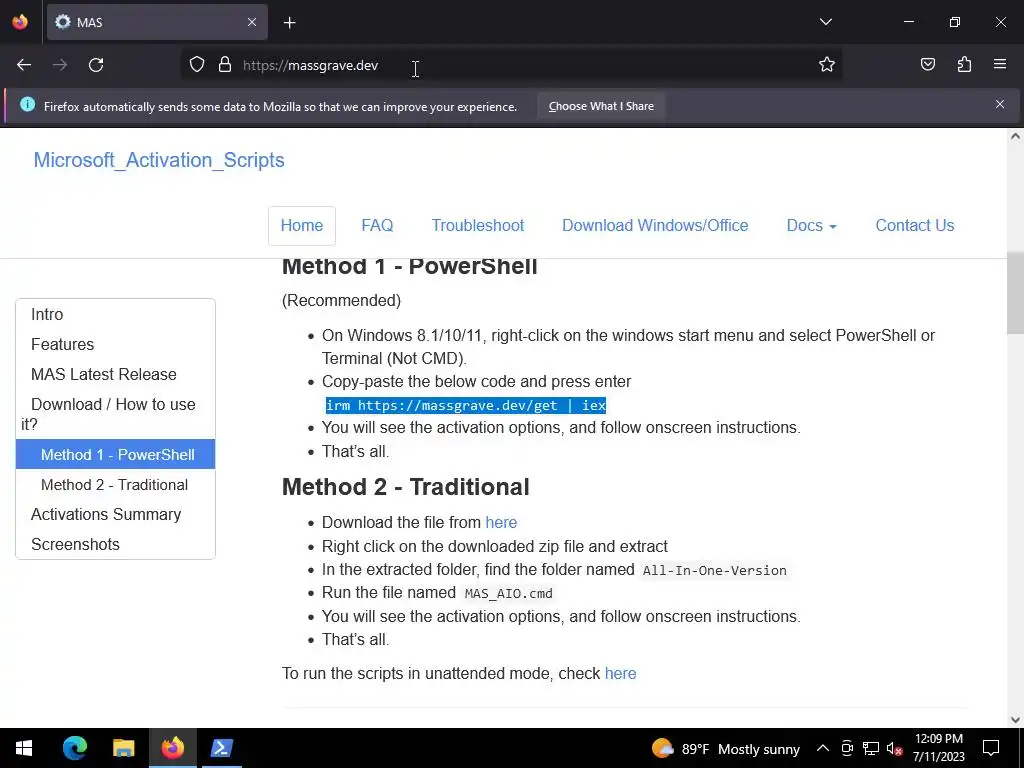The image size is (1024, 768).
Task: Launch Microsoft Edge from taskbar
Action: (74, 748)
